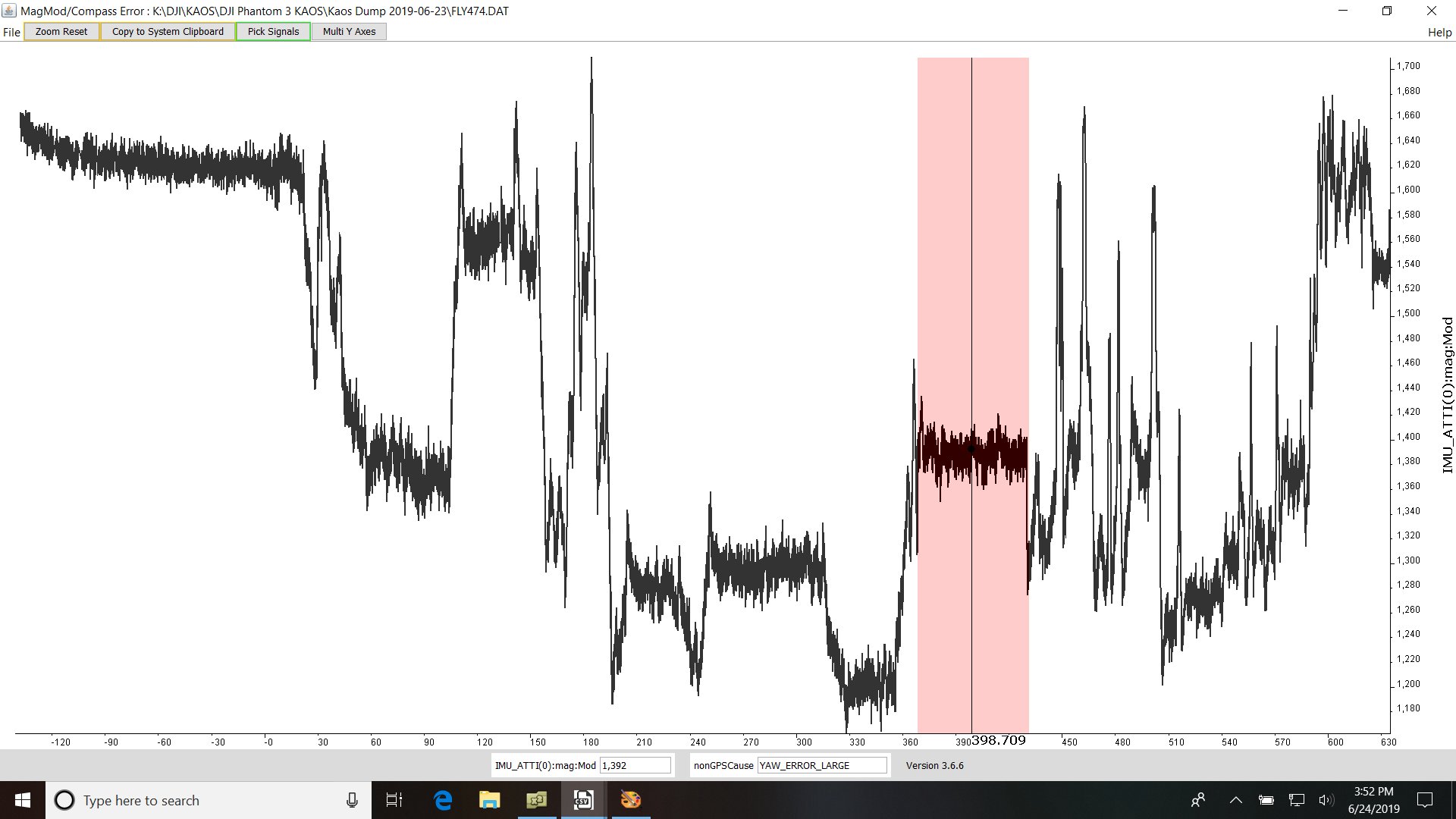Click the 398.709 cursor time label

998,741
